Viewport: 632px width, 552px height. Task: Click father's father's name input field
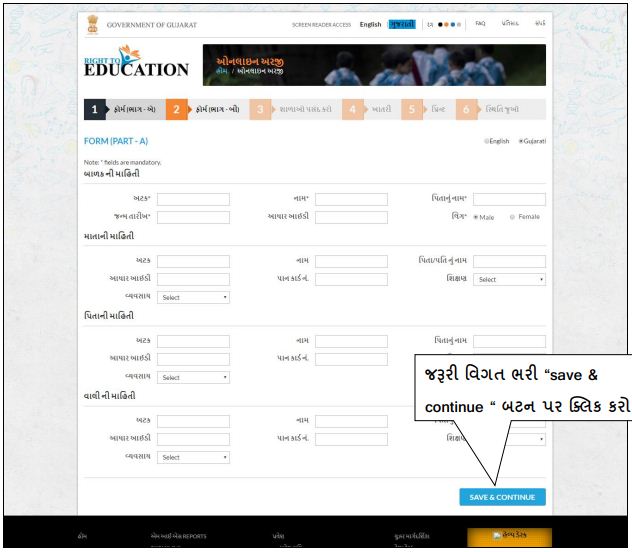(x=509, y=341)
